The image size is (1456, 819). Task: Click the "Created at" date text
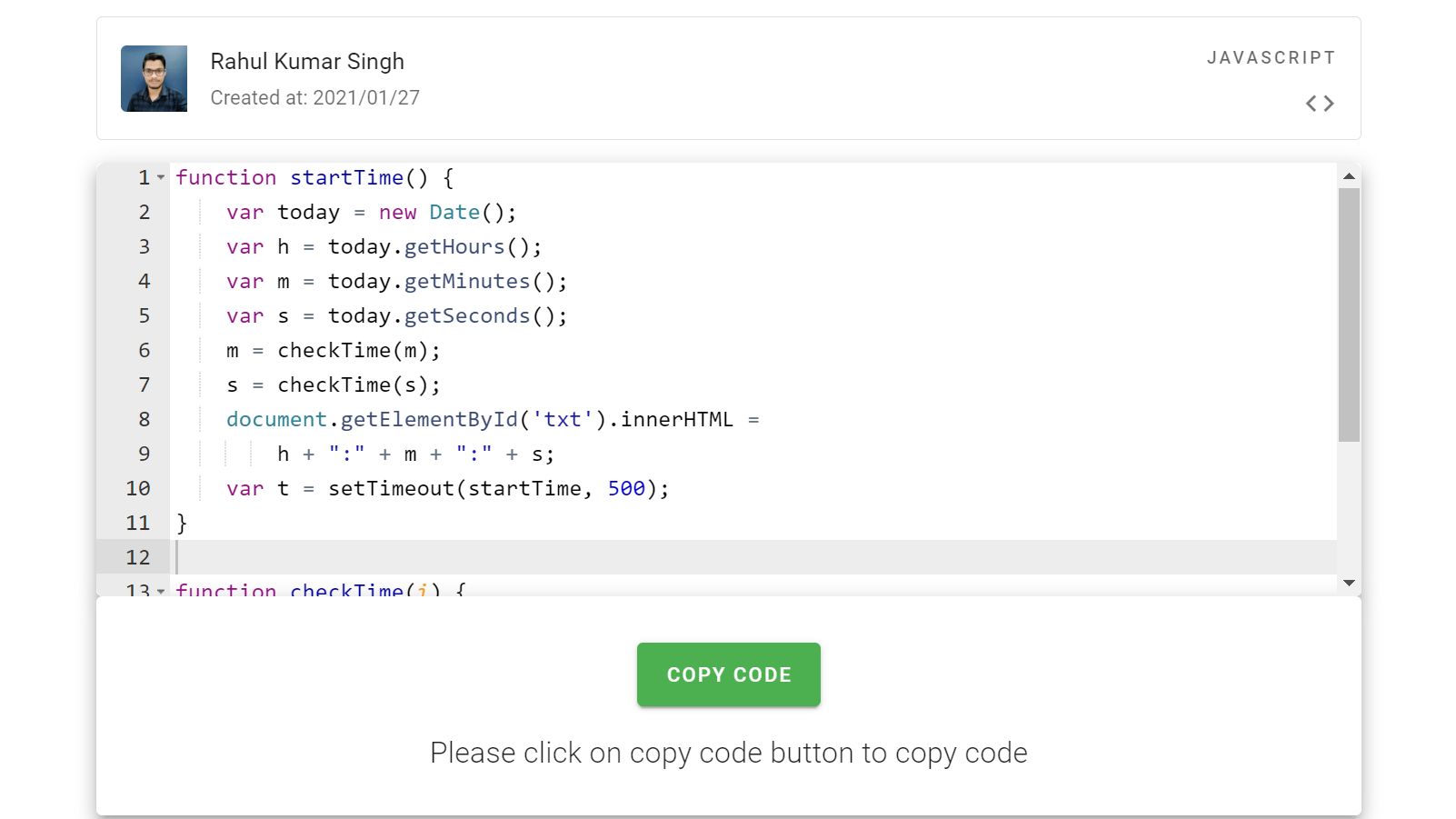click(314, 97)
